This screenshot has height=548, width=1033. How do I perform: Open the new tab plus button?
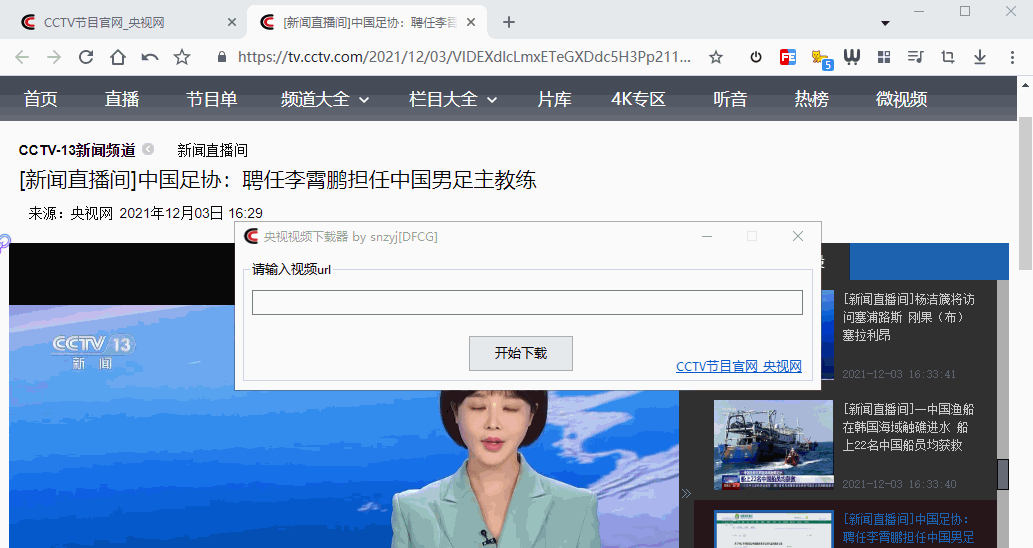tap(509, 22)
